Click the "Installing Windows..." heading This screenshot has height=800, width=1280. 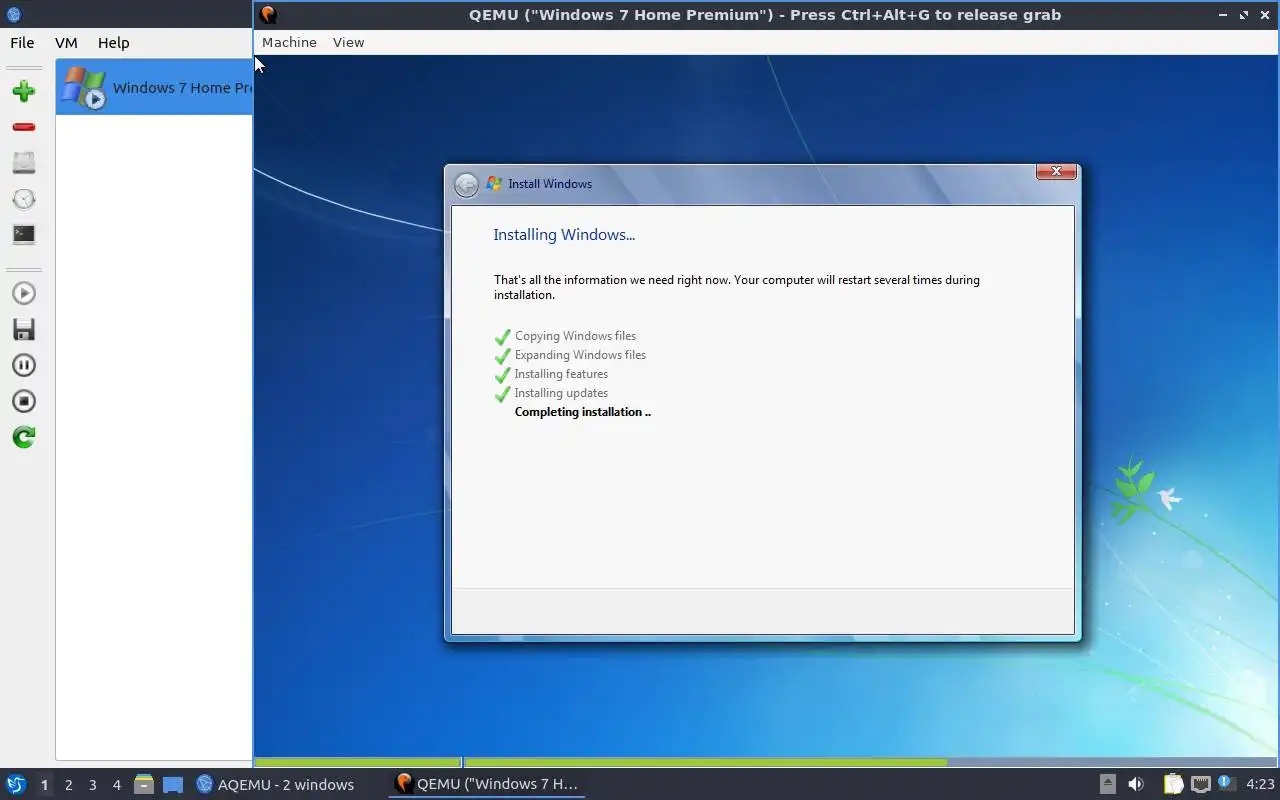click(x=564, y=235)
